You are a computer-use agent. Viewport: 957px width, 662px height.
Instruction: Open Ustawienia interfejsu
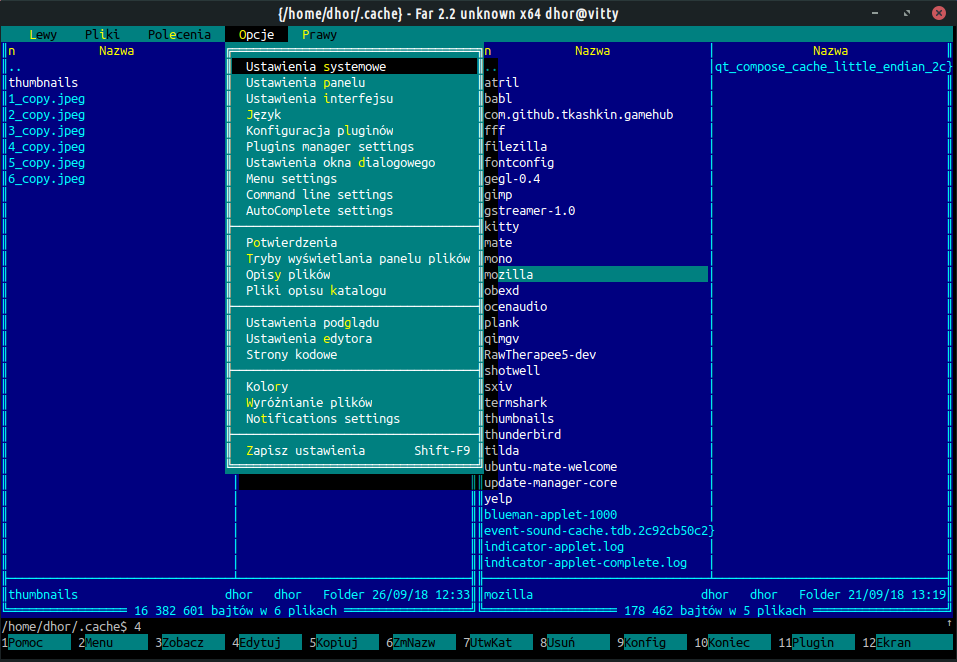tap(354, 98)
